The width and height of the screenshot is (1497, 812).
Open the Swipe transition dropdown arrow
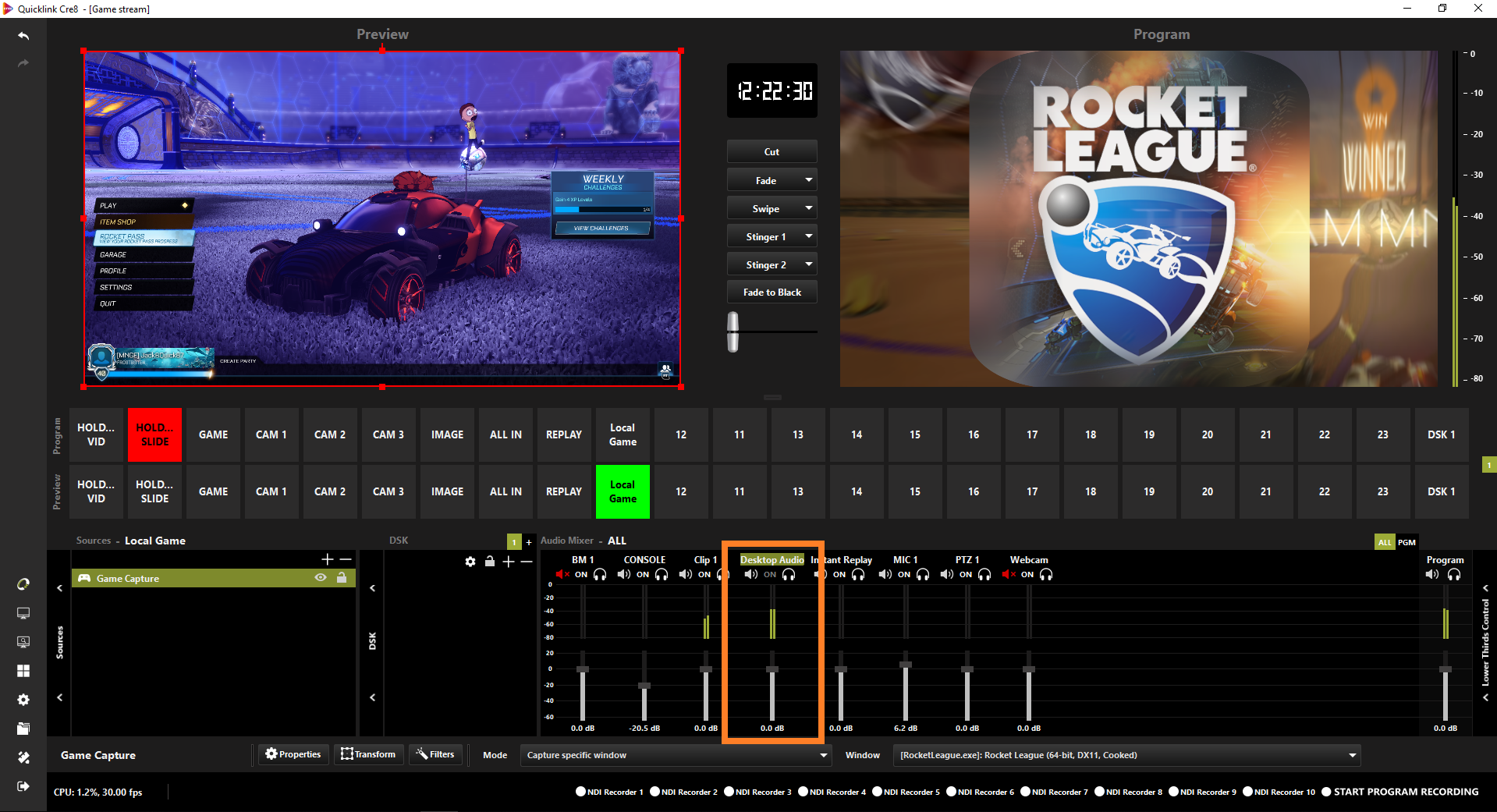click(x=809, y=208)
